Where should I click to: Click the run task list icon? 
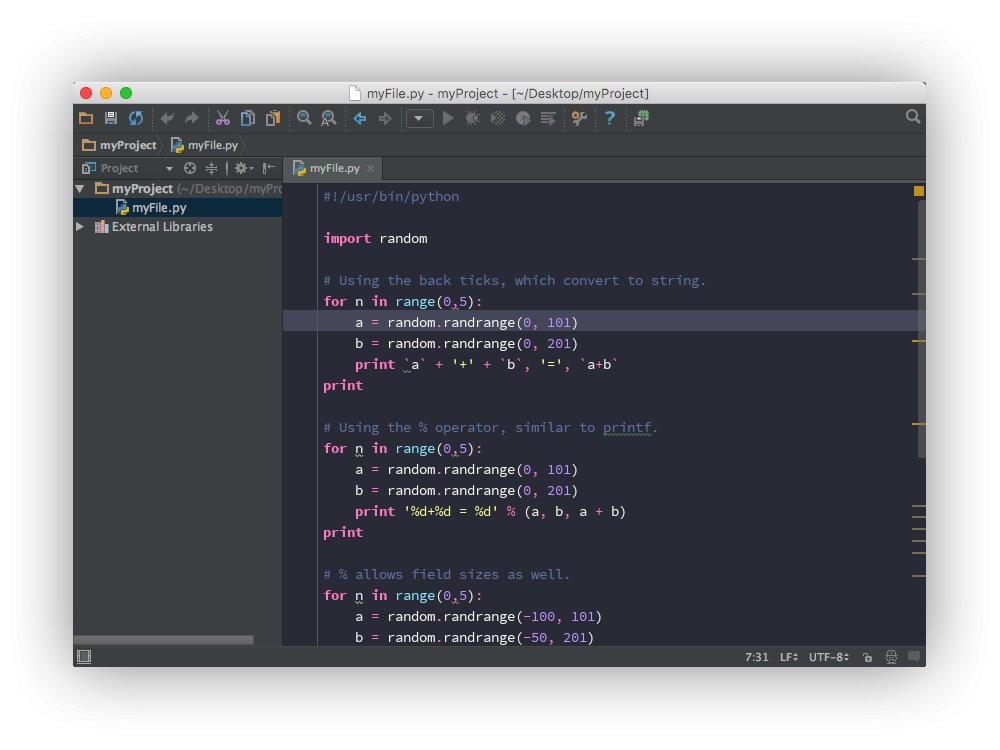pyautogui.click(x=548, y=119)
